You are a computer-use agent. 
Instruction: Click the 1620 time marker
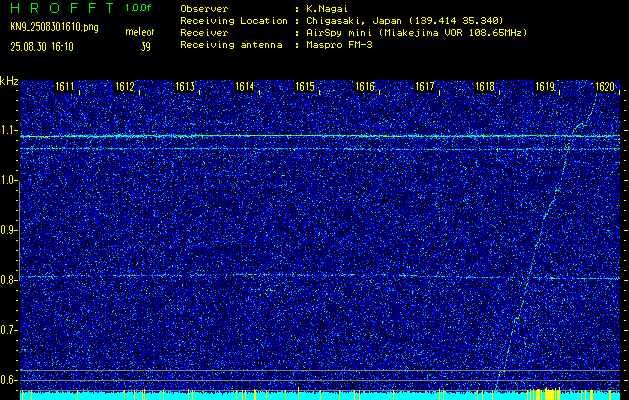click(x=605, y=87)
